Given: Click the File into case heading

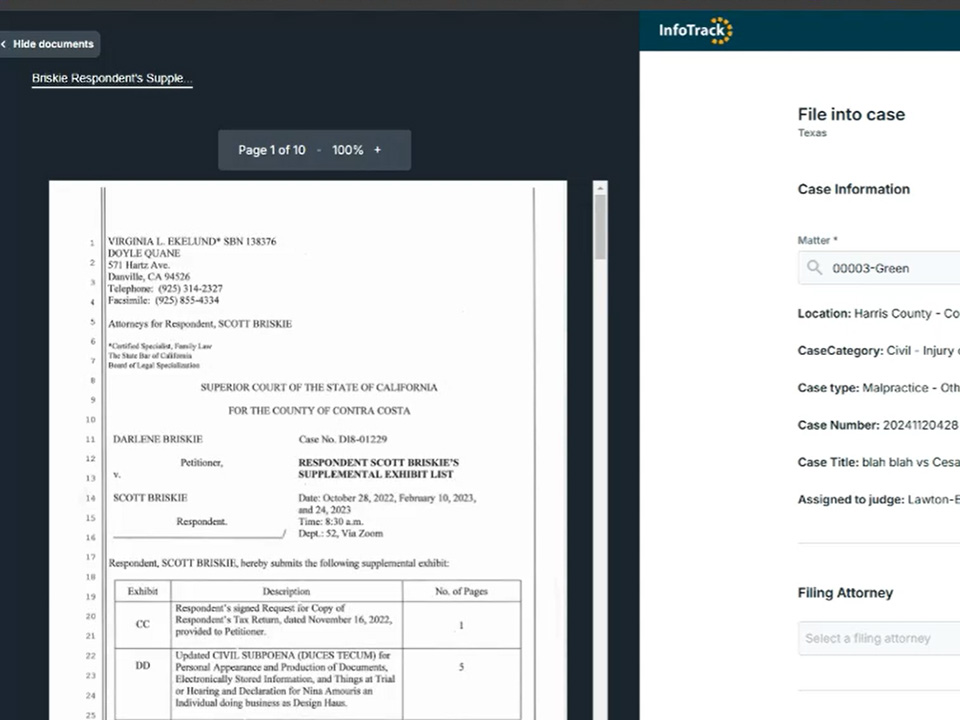Looking at the screenshot, I should (x=851, y=114).
